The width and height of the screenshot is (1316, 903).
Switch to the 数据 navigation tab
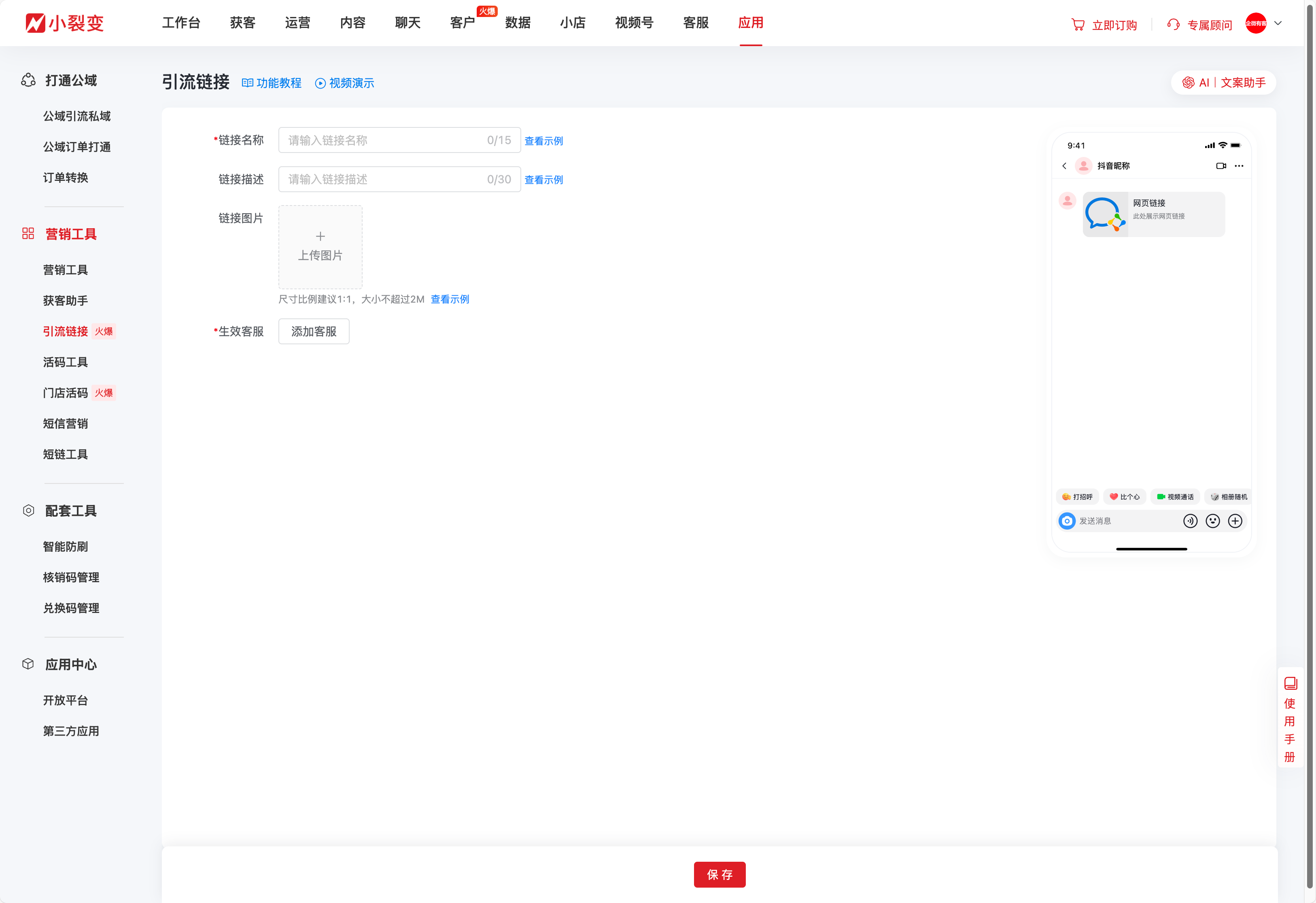coord(518,23)
